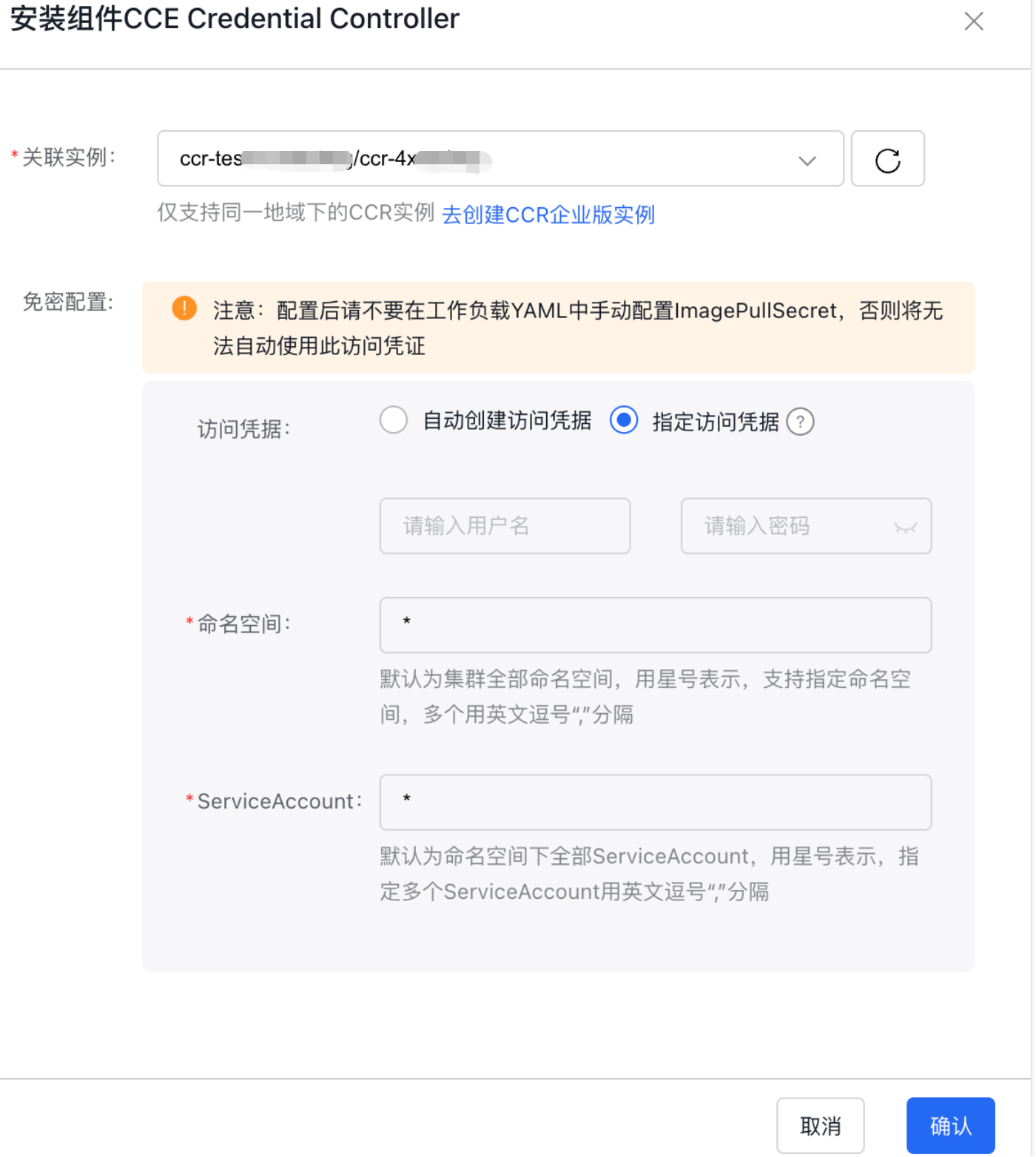Close the install component dialog
This screenshot has height=1157, width=1036.
[973, 21]
